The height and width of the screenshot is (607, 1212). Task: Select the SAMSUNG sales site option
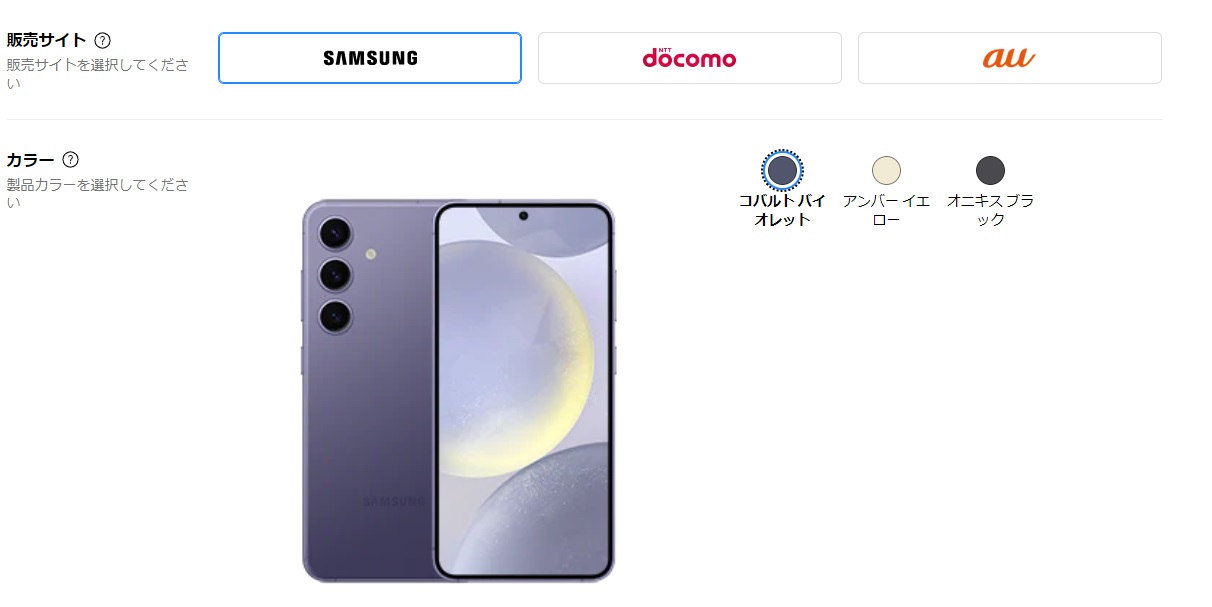(370, 58)
